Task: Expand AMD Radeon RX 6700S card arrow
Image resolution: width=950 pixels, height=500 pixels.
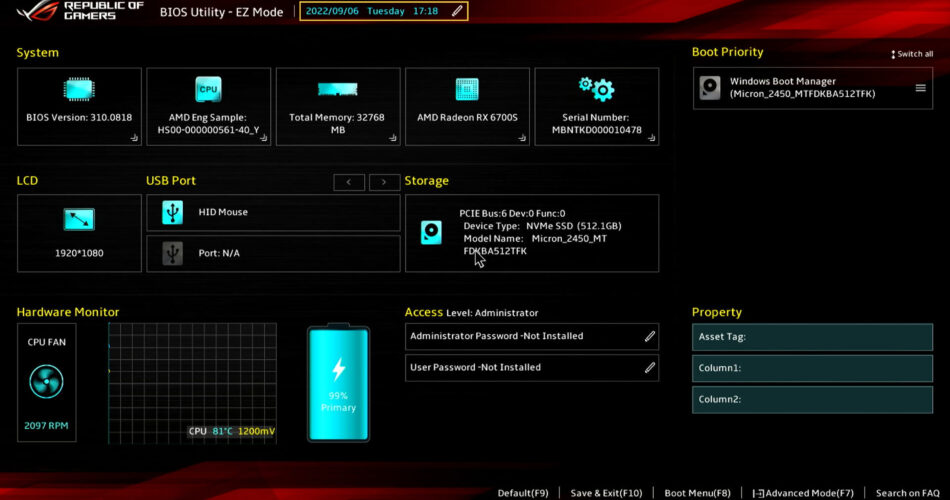Action: click(x=522, y=138)
